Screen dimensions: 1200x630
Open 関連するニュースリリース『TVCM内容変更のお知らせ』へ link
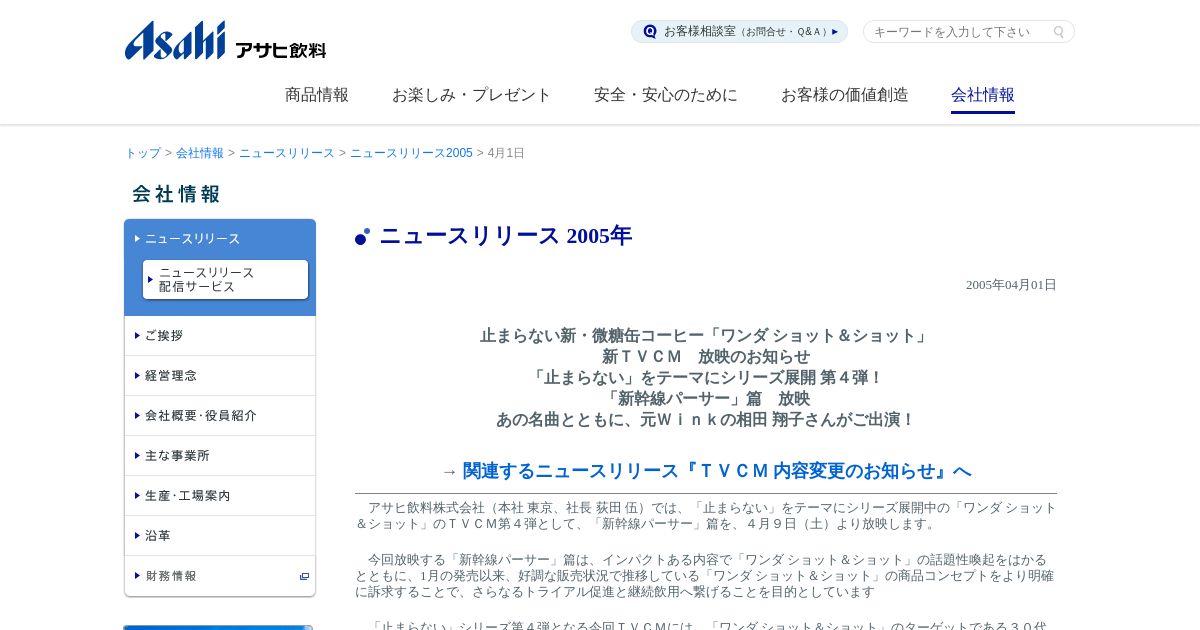717,471
